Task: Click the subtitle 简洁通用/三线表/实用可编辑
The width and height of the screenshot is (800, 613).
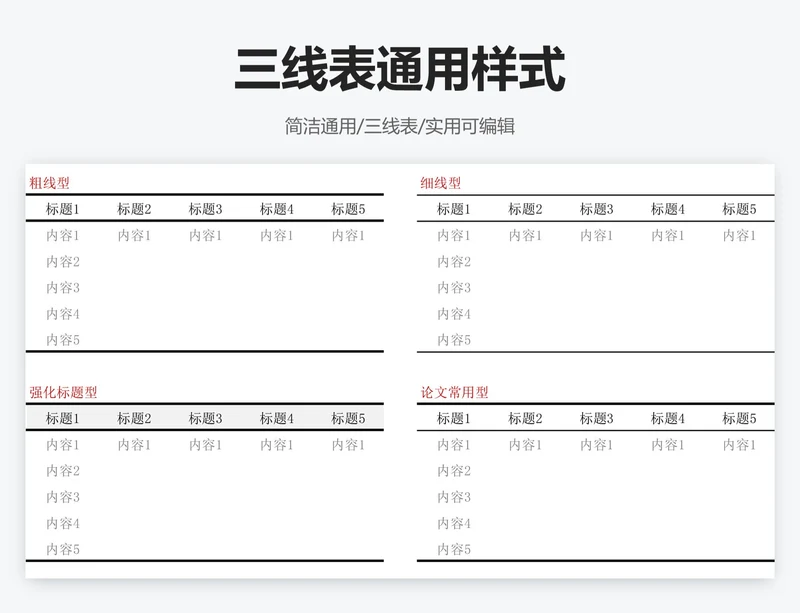Action: 399,126
